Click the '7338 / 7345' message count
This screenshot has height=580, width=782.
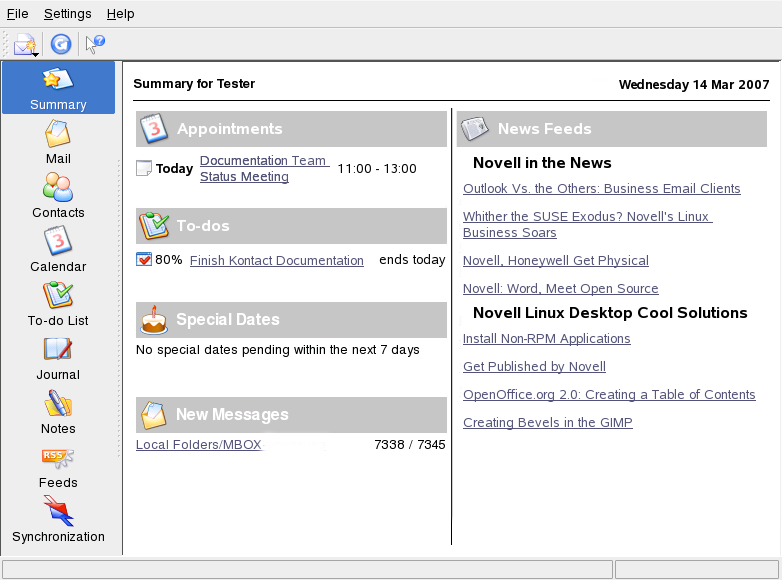[409, 444]
